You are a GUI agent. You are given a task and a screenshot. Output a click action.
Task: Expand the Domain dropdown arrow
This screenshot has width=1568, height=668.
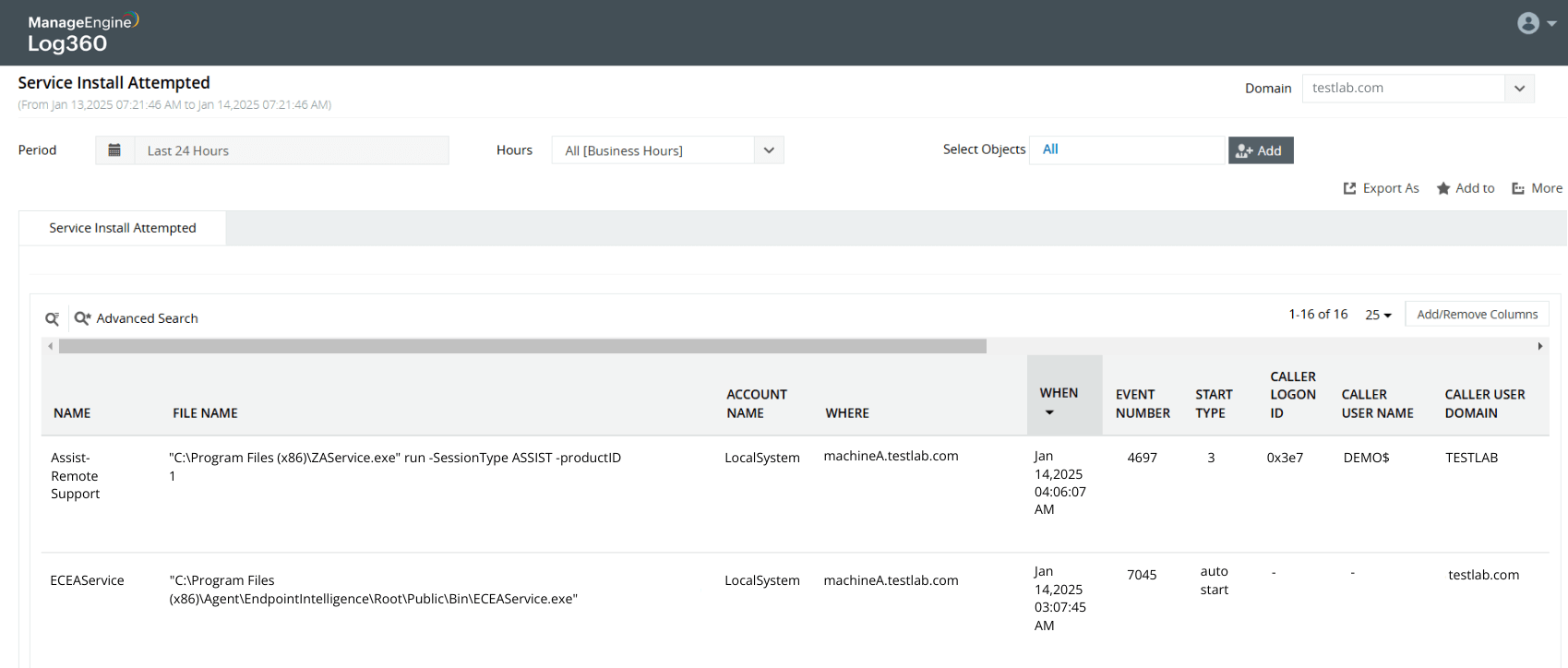1519,89
